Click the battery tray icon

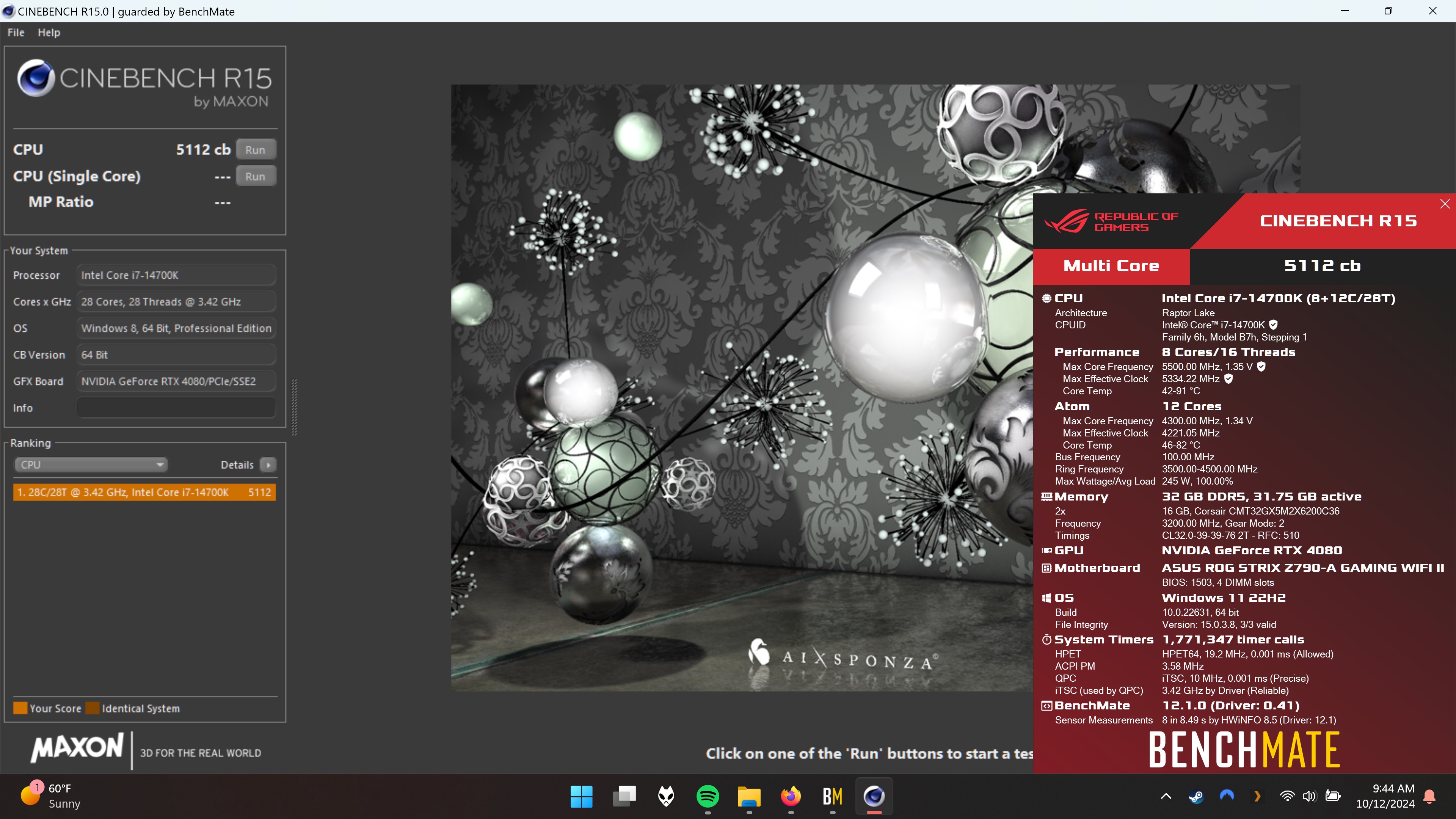[1333, 796]
